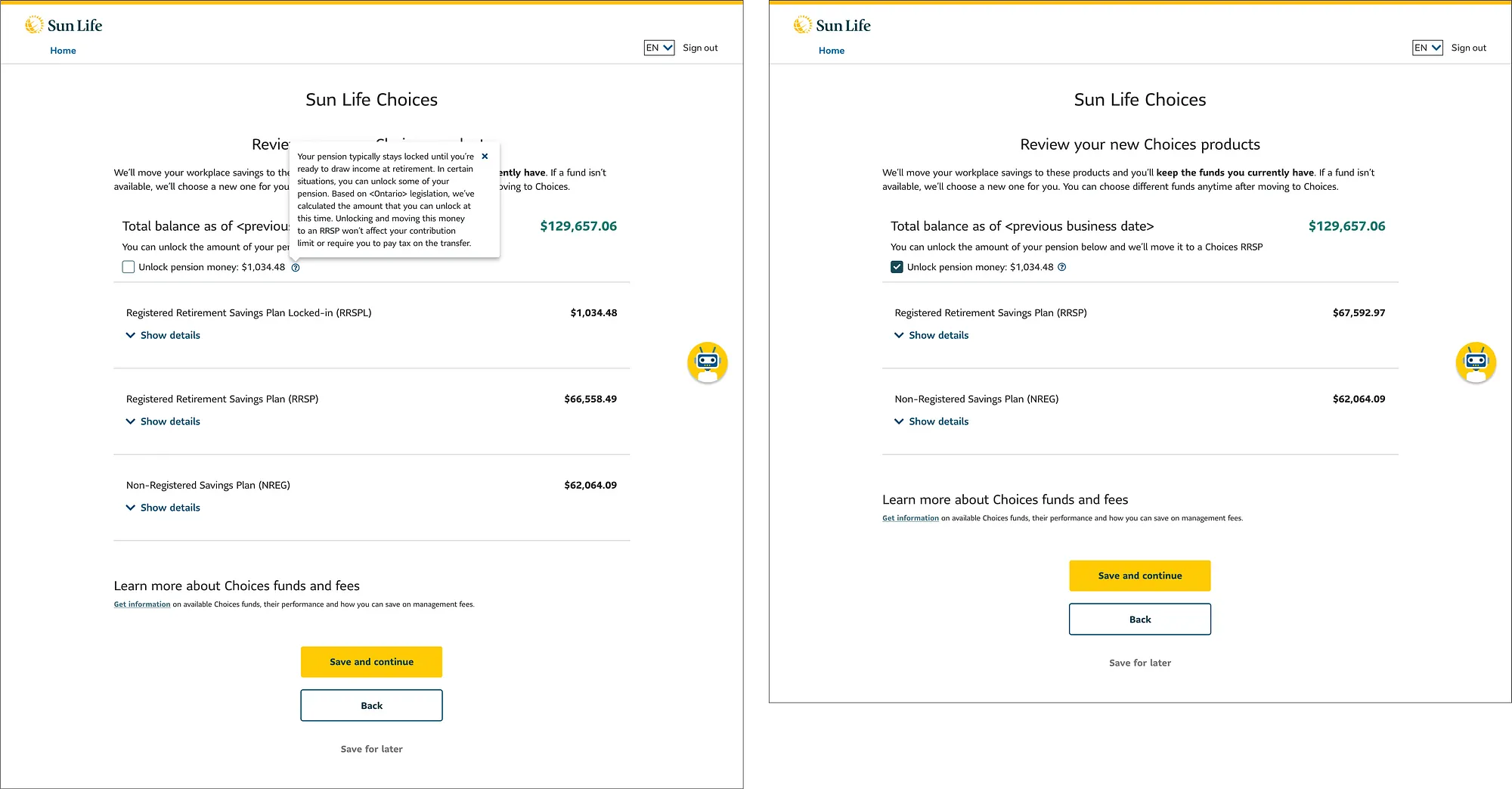Check the Unlock pension money box on left
This screenshot has height=789, width=1512.
pyautogui.click(x=128, y=266)
